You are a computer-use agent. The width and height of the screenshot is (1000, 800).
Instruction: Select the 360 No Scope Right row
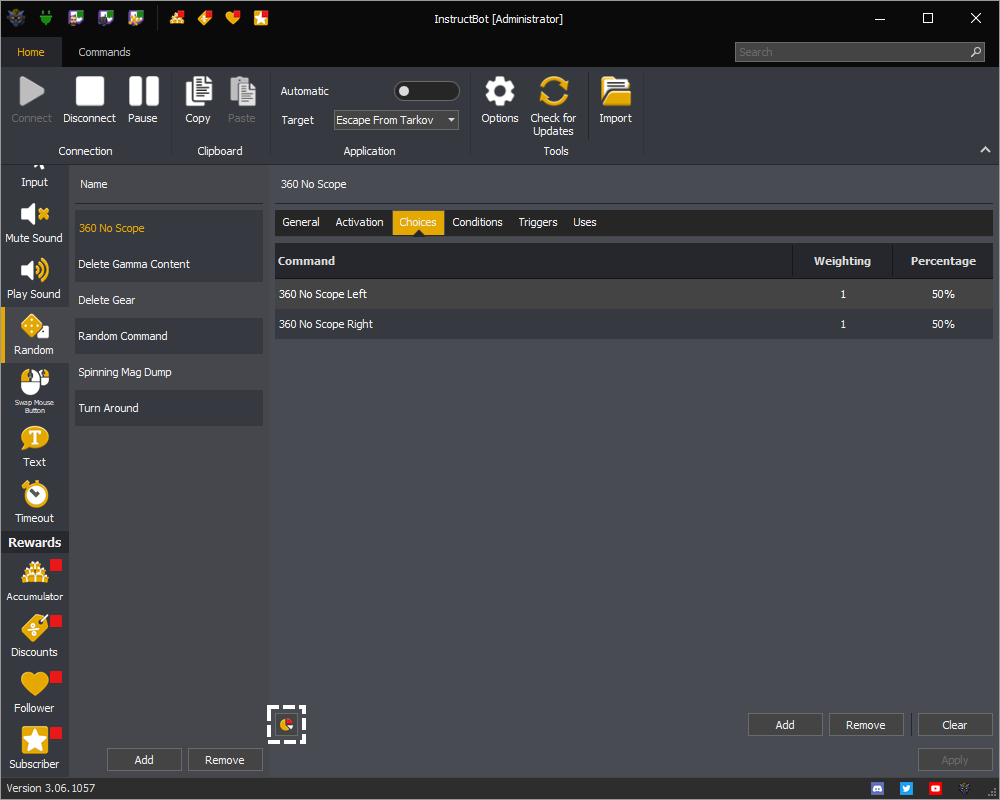(x=633, y=324)
